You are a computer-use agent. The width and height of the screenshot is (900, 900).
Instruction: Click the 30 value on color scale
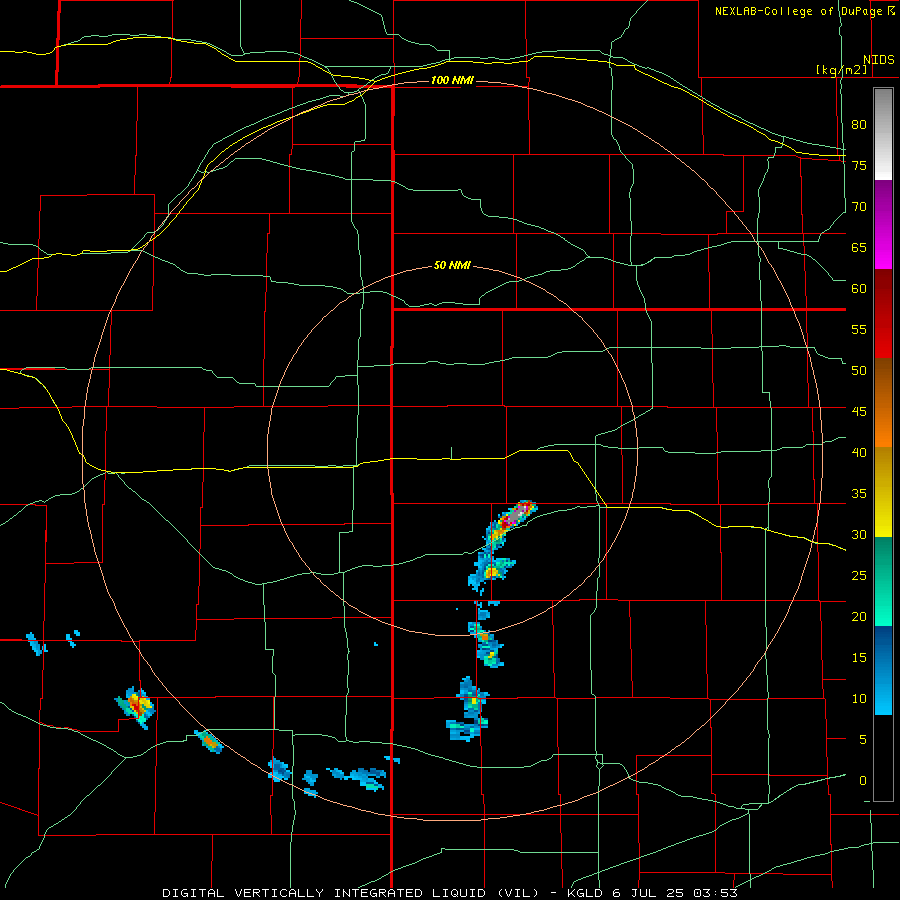(859, 535)
